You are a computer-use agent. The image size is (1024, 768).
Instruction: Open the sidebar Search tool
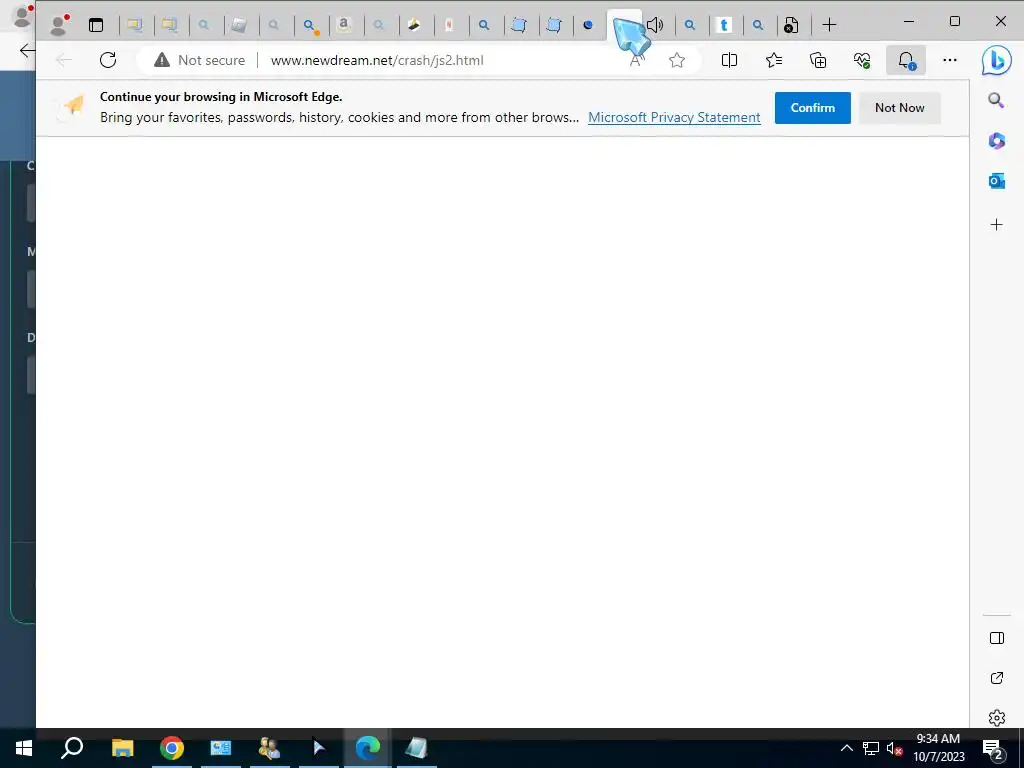pyautogui.click(x=996, y=100)
